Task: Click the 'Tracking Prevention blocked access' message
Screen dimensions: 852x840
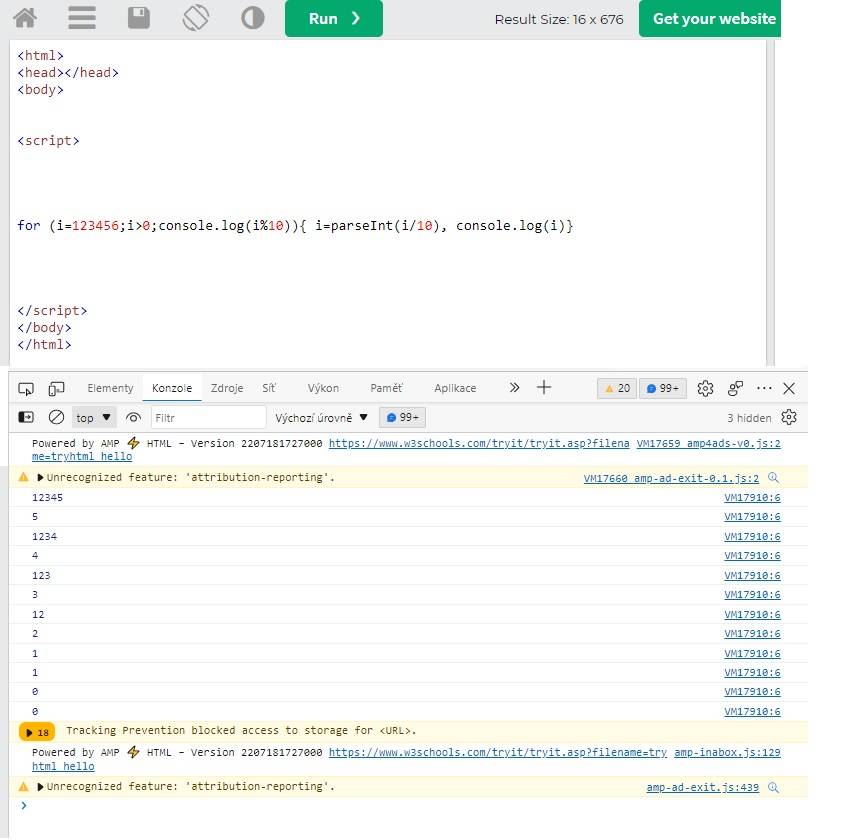Action: pos(241,731)
